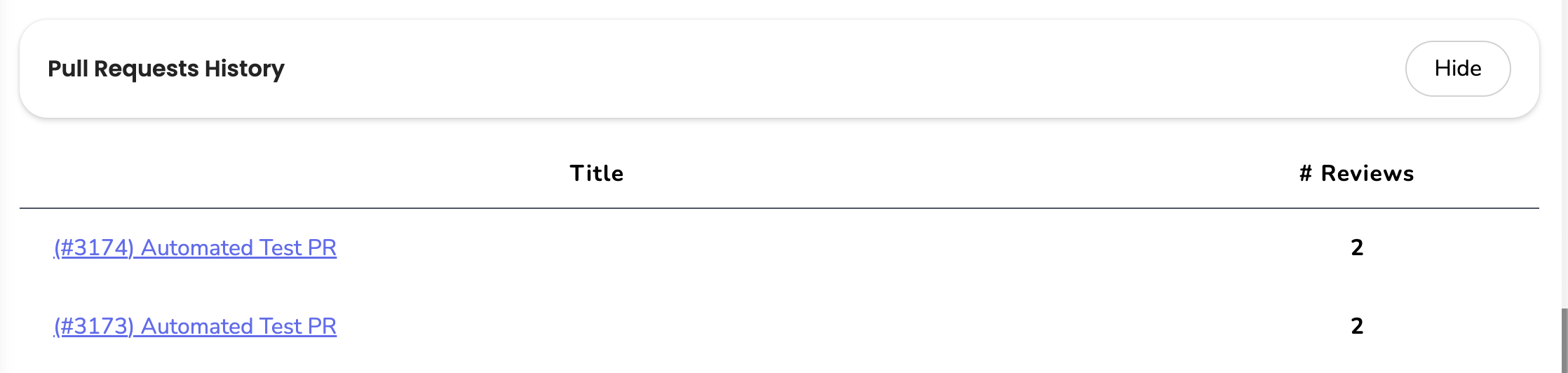Viewport: 1568px width, 373px height.
Task: Follow the pull request #3174 hyperlink
Action: tap(196, 247)
